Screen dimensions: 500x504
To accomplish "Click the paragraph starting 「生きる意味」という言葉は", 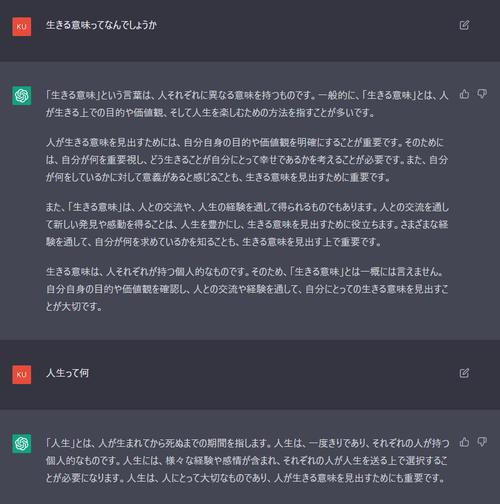I will 247,104.
